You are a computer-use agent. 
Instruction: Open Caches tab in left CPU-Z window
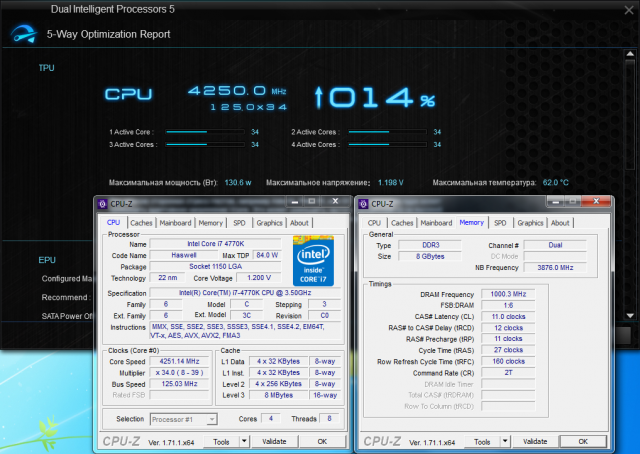141,223
